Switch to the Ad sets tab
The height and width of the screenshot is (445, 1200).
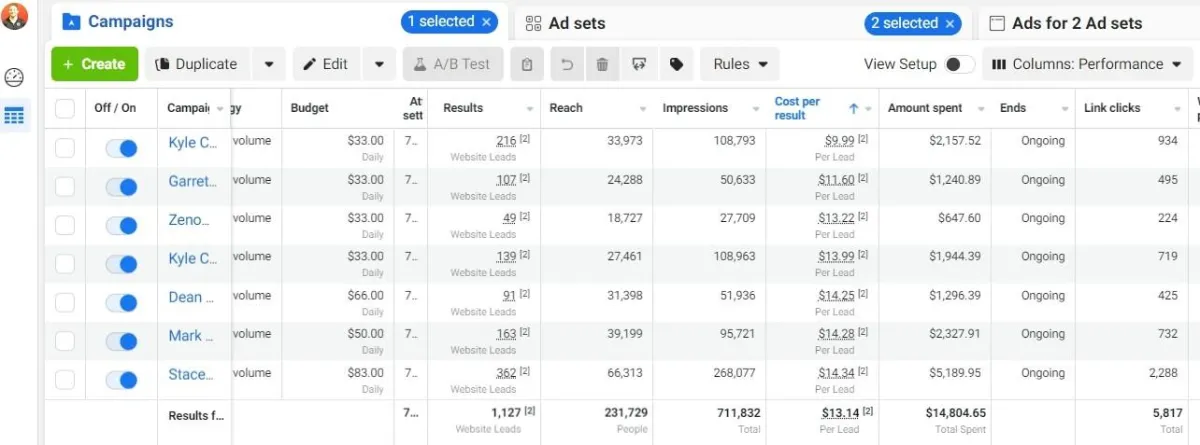(577, 23)
